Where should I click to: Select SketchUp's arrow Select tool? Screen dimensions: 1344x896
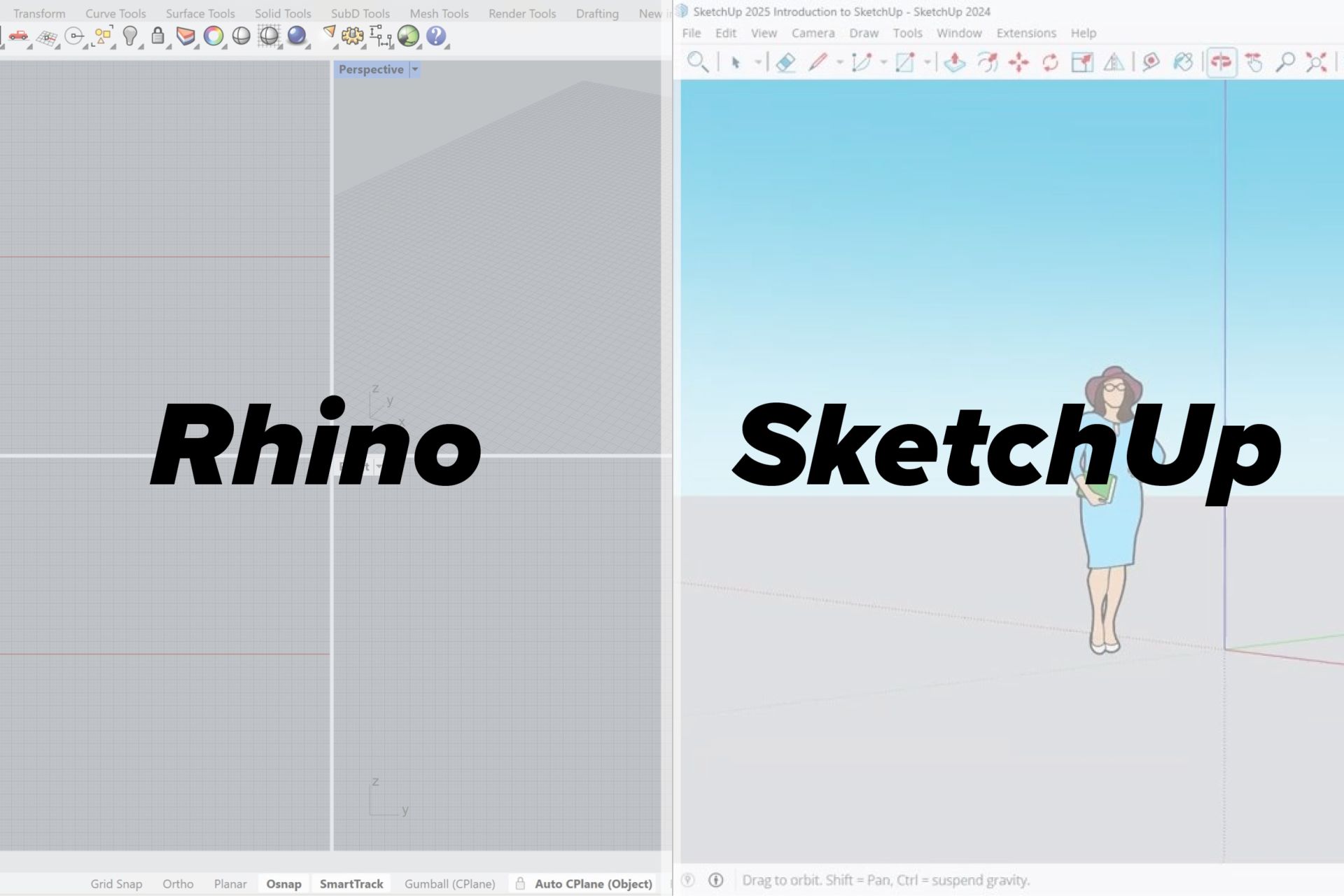[734, 62]
